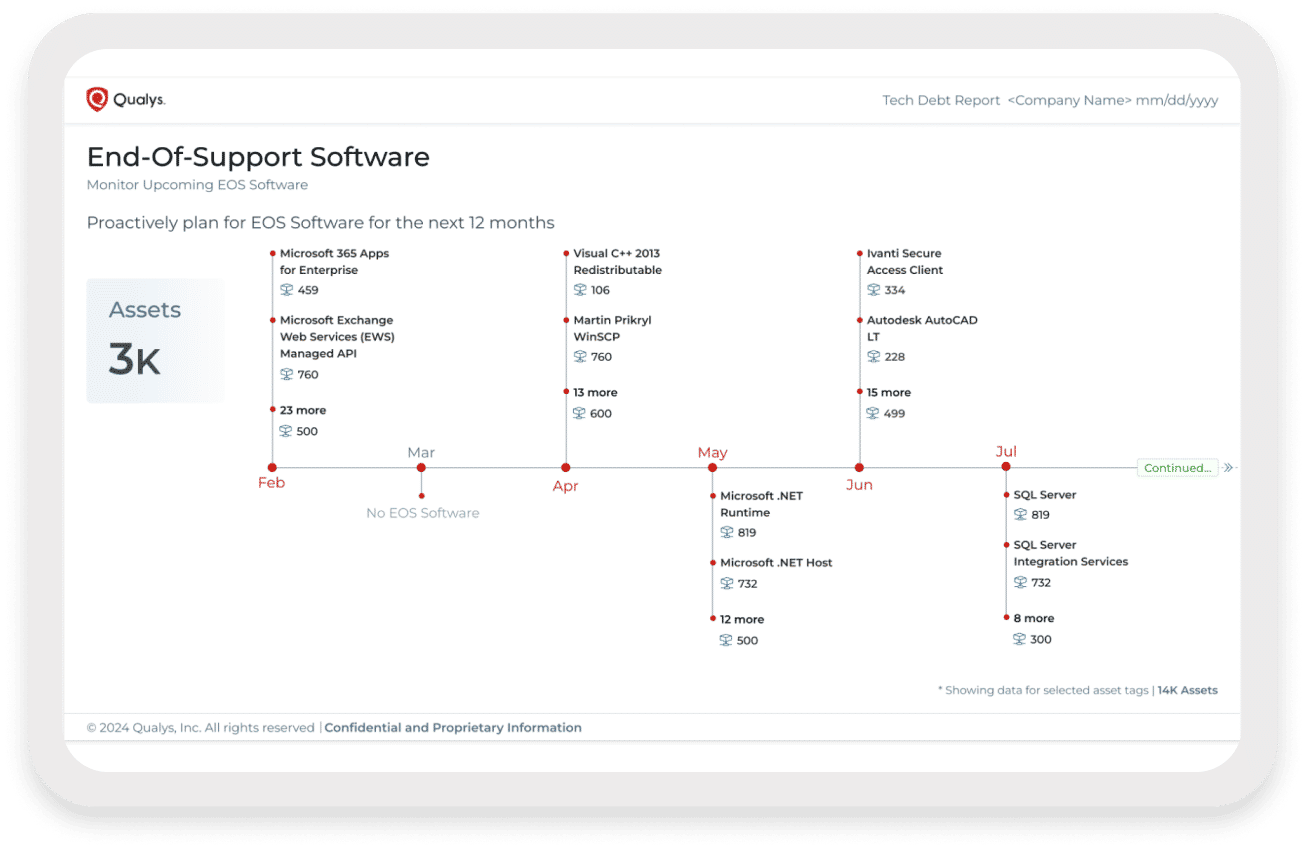This screenshot has width=1305, height=849.
Task: Expand the 12 more entry
Action: (x=742, y=619)
